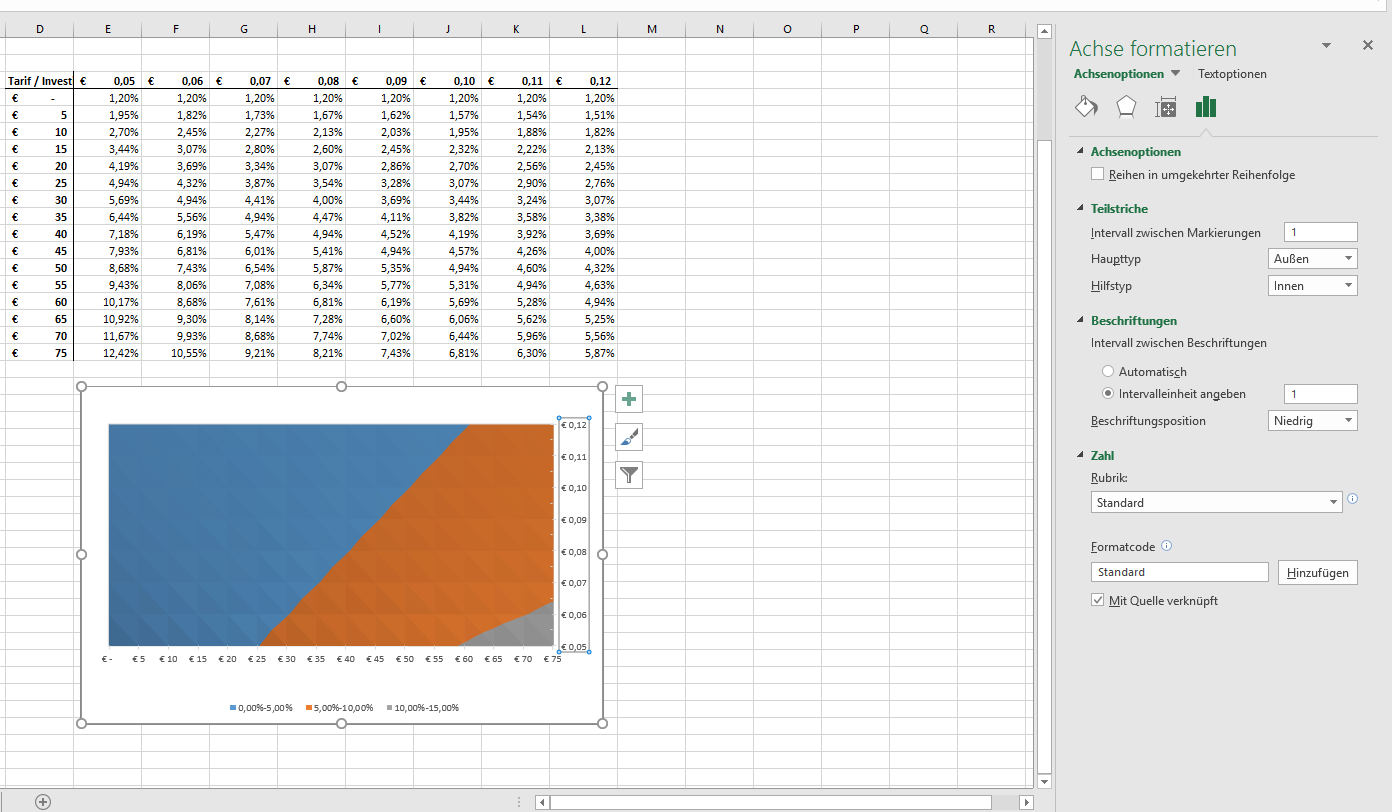Select column M header

point(652,29)
